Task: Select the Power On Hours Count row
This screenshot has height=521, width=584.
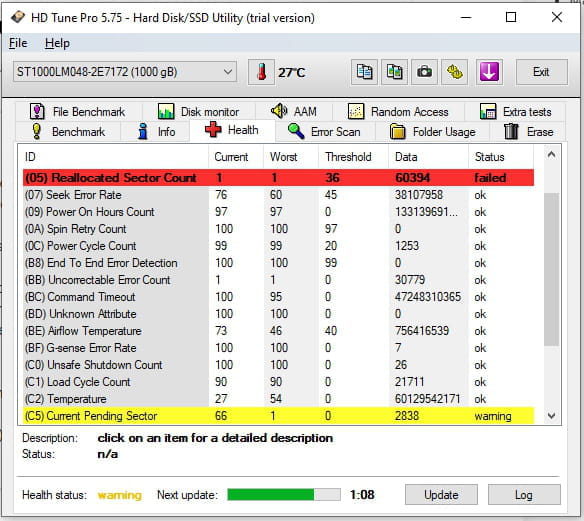Action: pyautogui.click(x=278, y=212)
